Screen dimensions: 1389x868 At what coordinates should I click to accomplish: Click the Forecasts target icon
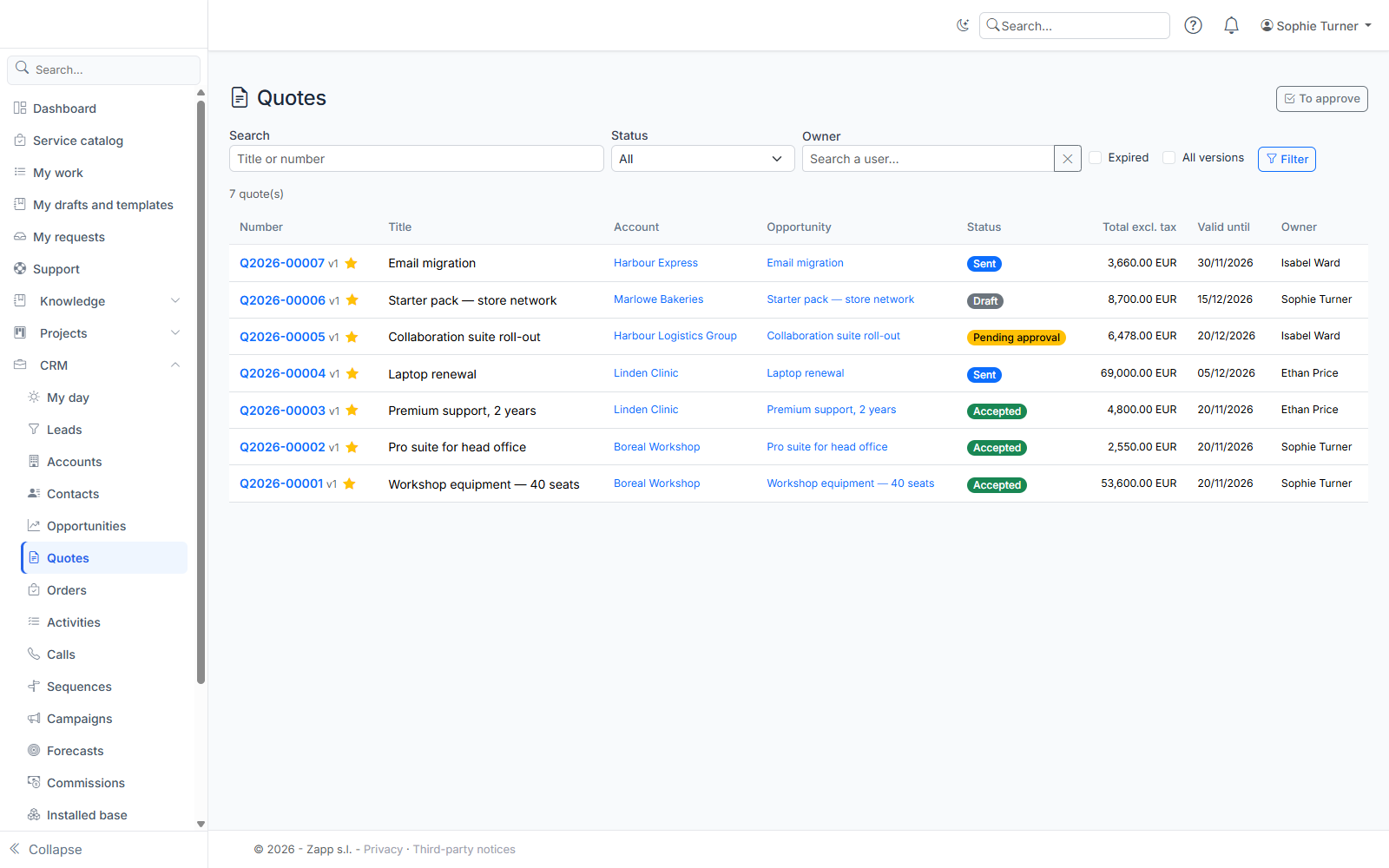(x=34, y=750)
